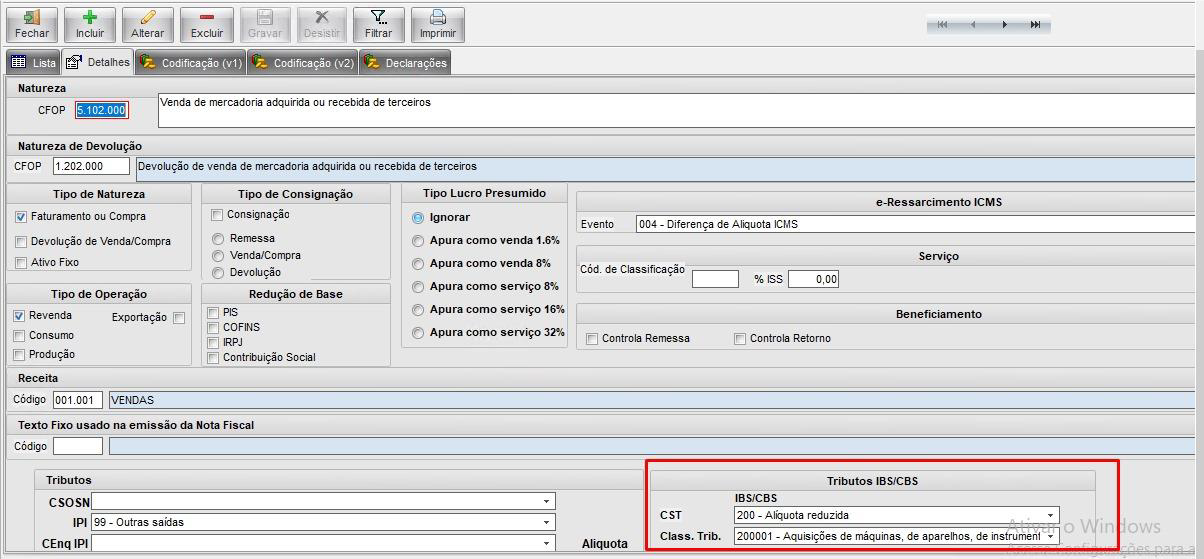Check the COFINS base reduction box
Viewport: 1204px width, 559px height.
(213, 328)
